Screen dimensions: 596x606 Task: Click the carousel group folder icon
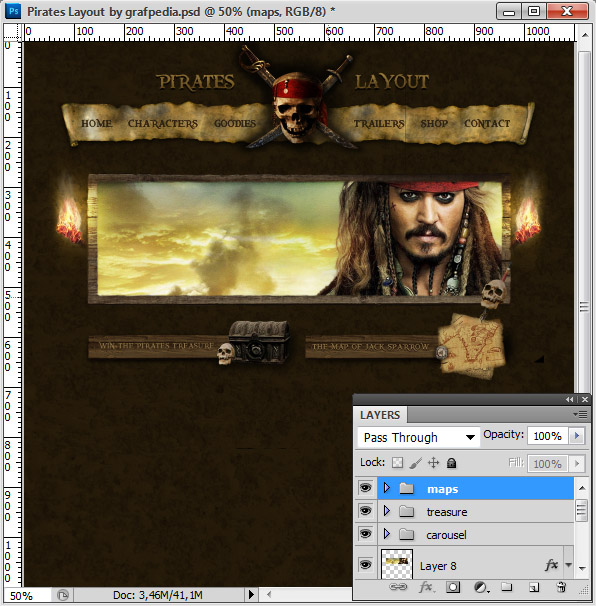coord(406,535)
